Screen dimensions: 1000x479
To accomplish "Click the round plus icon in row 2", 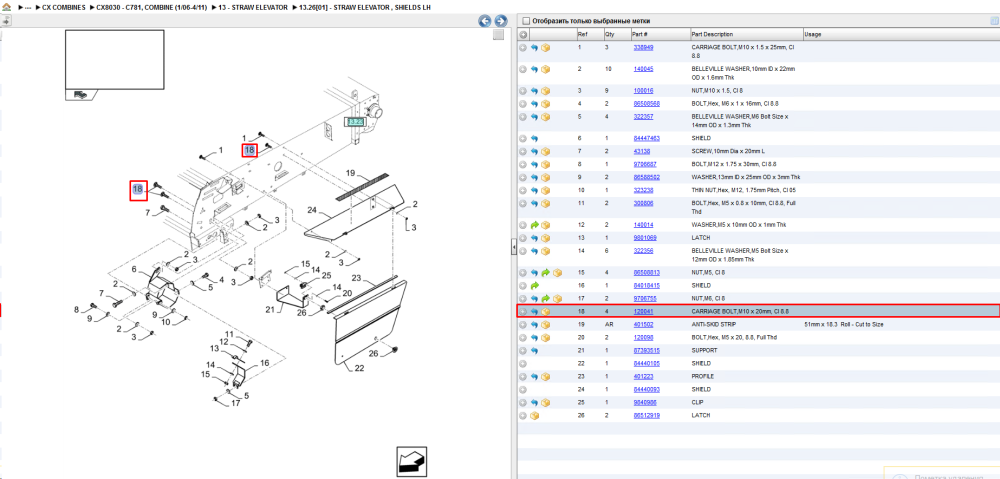I will click(x=523, y=69).
